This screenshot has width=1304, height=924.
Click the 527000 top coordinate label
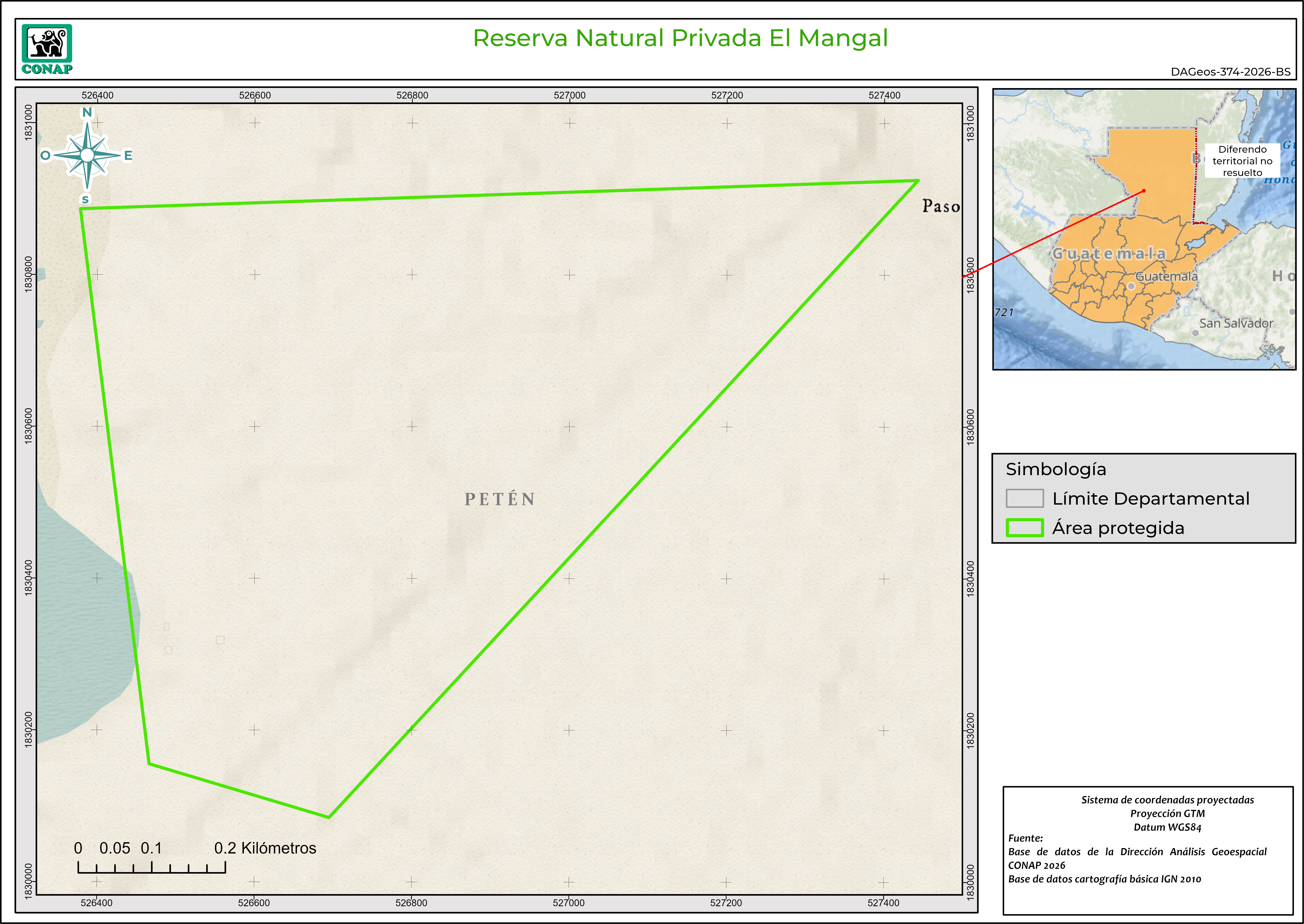pos(570,95)
